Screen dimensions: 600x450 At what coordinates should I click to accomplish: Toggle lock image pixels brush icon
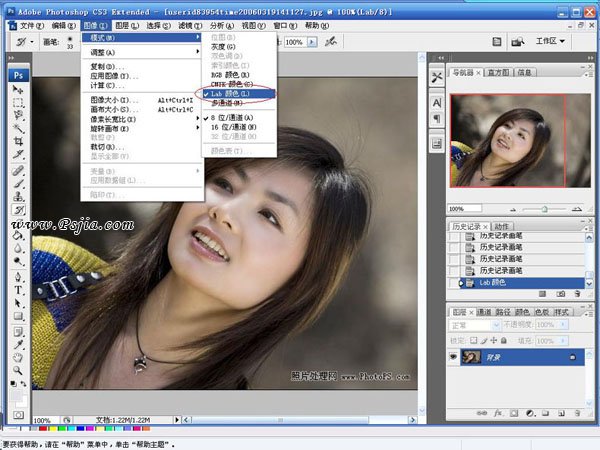484,340
